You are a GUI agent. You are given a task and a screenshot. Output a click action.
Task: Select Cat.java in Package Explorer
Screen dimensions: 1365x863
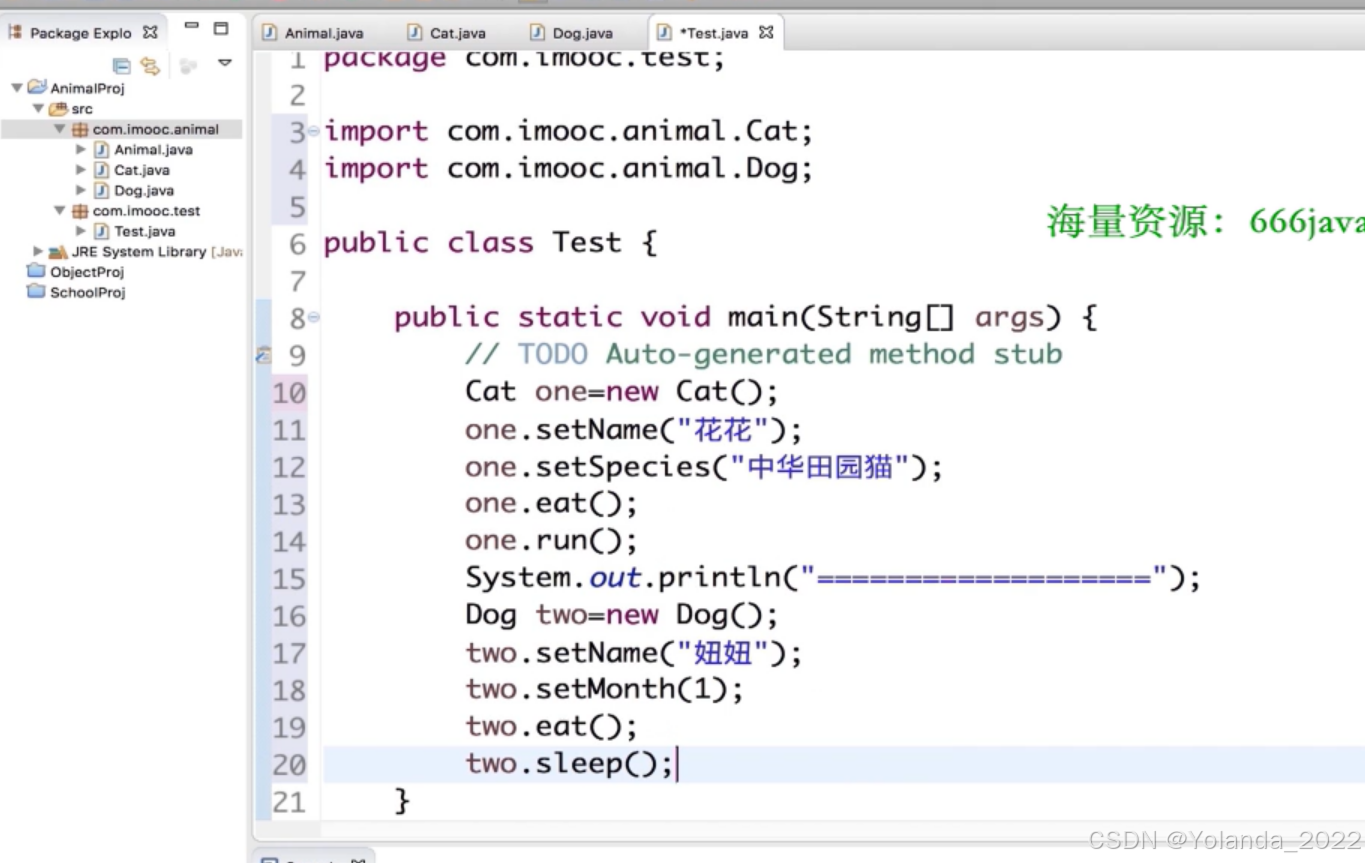[x=142, y=170]
